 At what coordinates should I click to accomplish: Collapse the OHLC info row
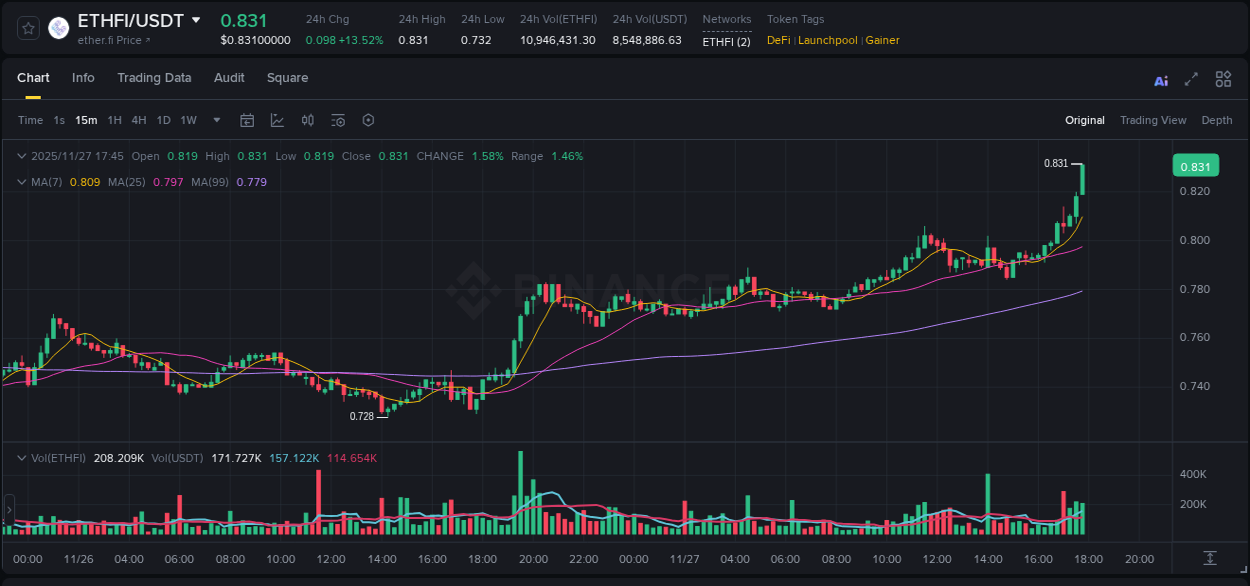click(22, 156)
